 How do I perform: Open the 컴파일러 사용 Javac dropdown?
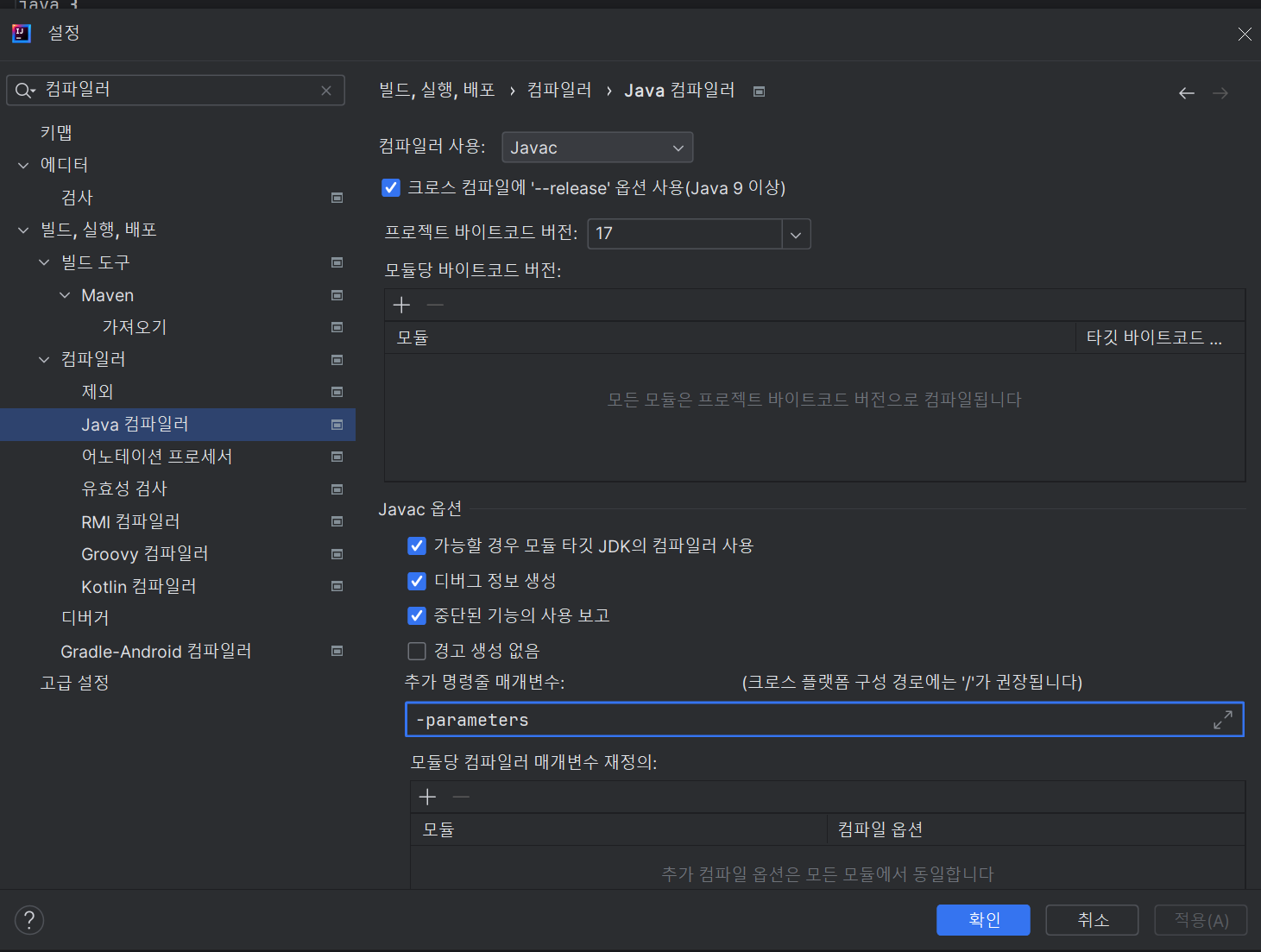click(x=597, y=148)
